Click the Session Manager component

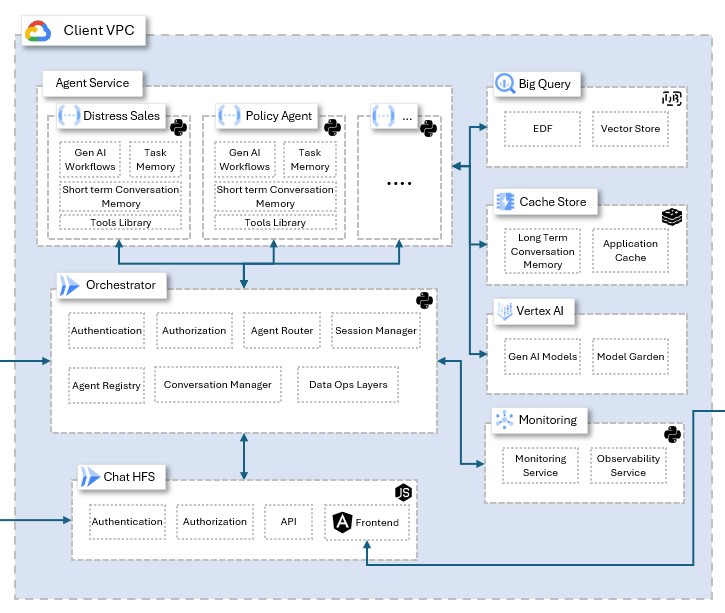pos(375,331)
